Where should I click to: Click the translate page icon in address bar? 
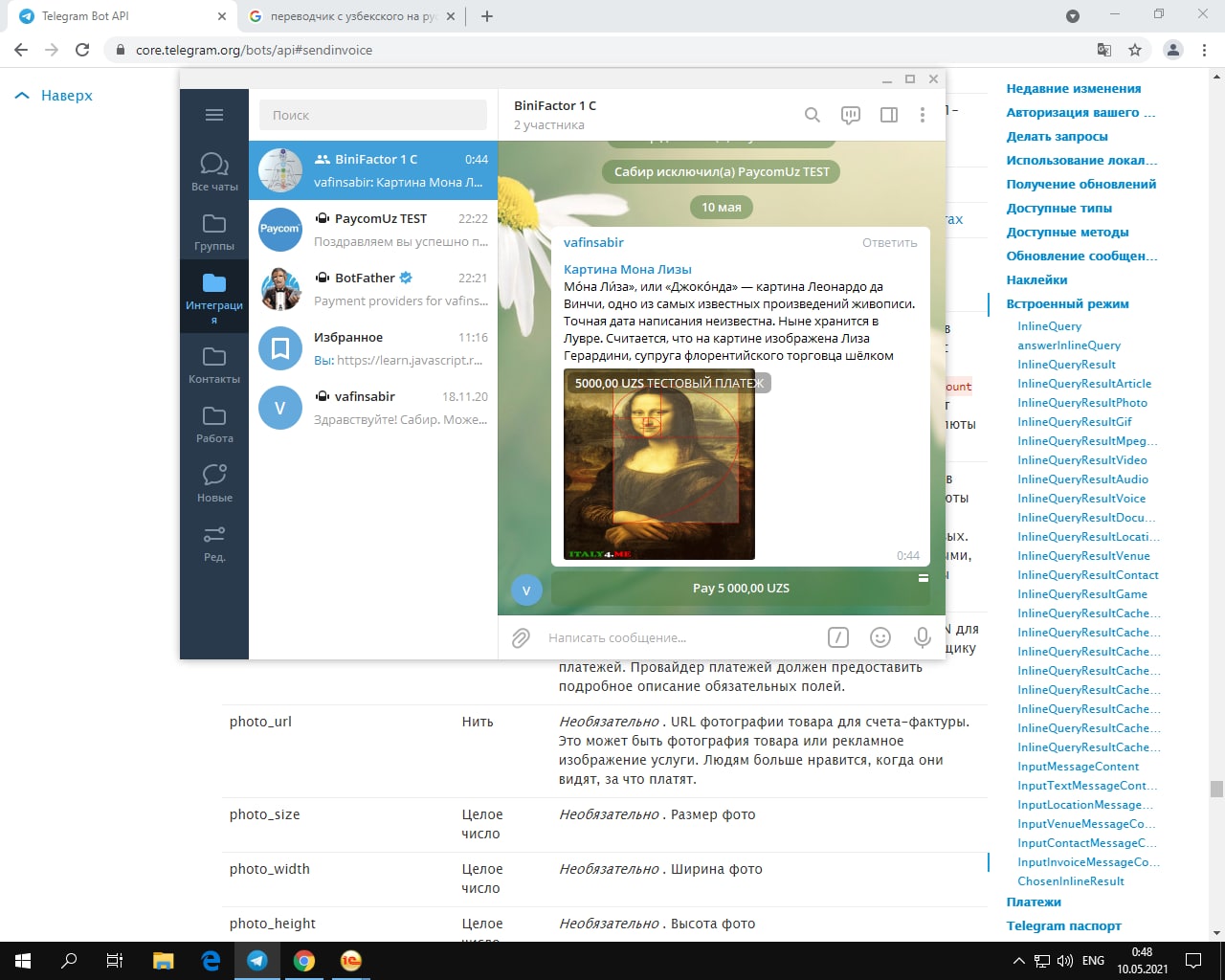click(x=1104, y=50)
